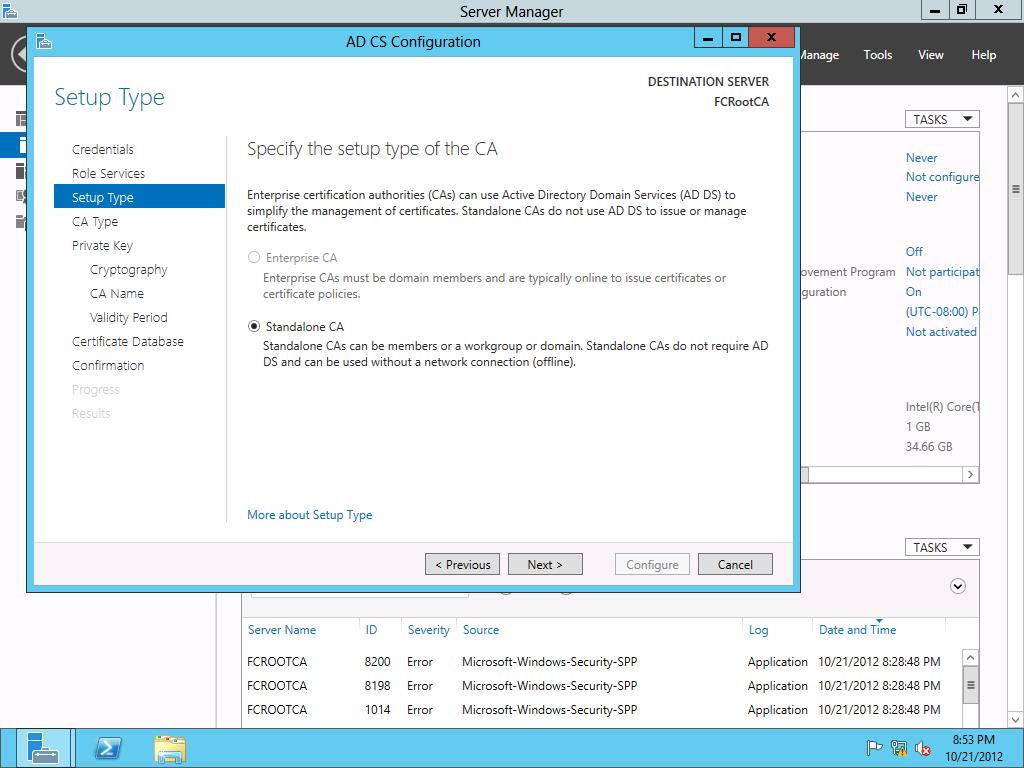Launch Windows PowerShell from the taskbar
The width and height of the screenshot is (1024, 768).
[108, 748]
